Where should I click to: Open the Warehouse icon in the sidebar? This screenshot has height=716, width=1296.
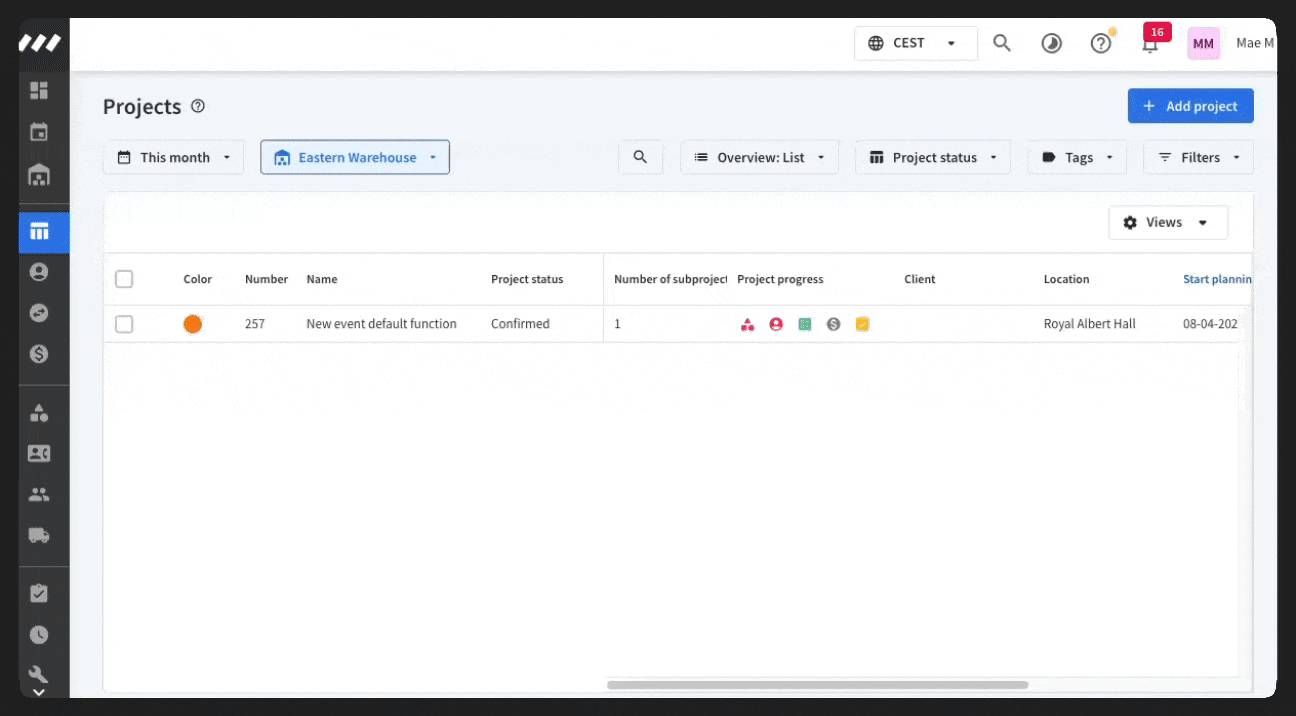[x=39, y=175]
